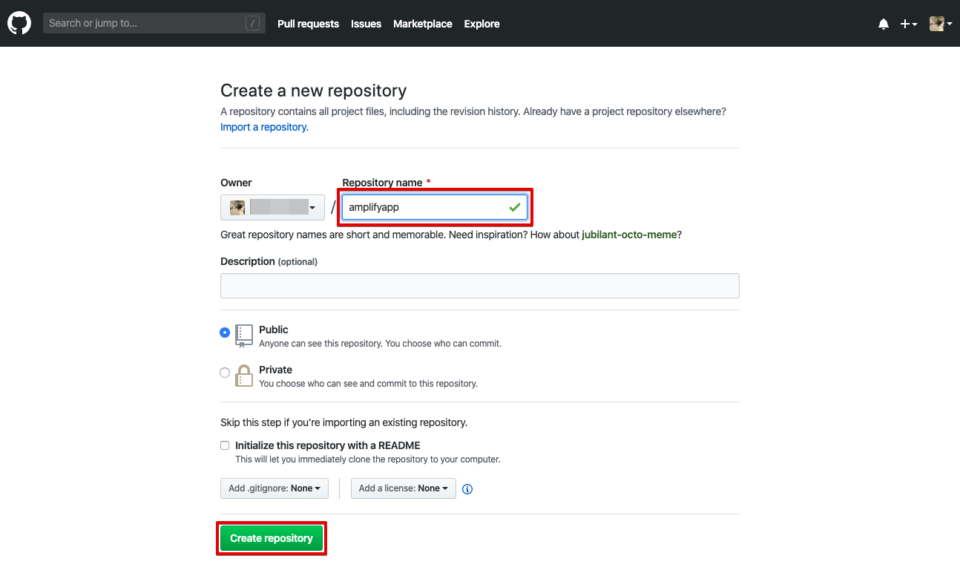Screen dimensions: 960x576
Task: Click the repository book icon next to Public
Action: point(243,334)
